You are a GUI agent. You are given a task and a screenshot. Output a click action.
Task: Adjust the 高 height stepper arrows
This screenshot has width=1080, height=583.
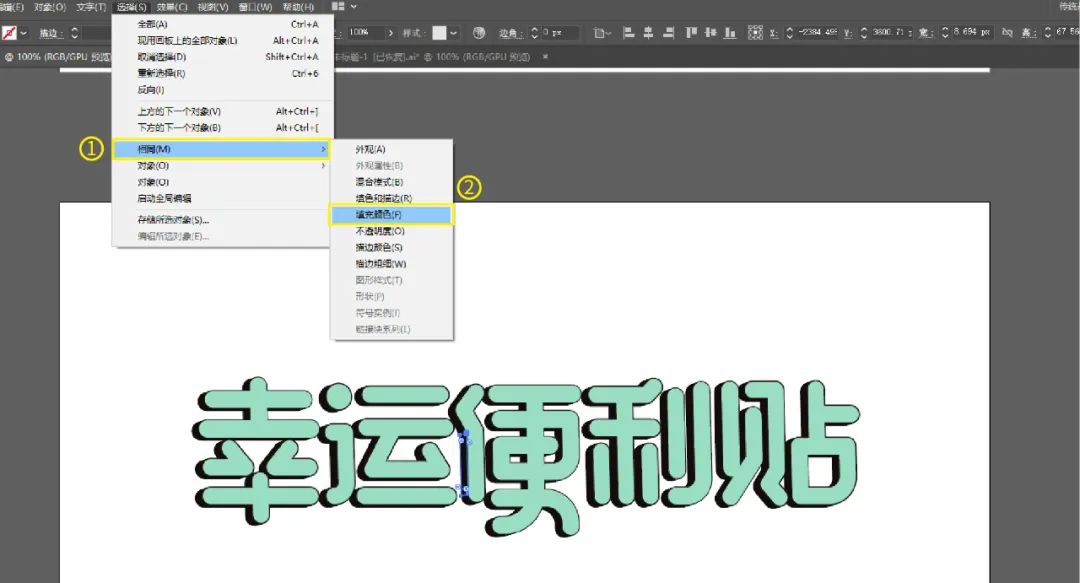coord(1047,32)
